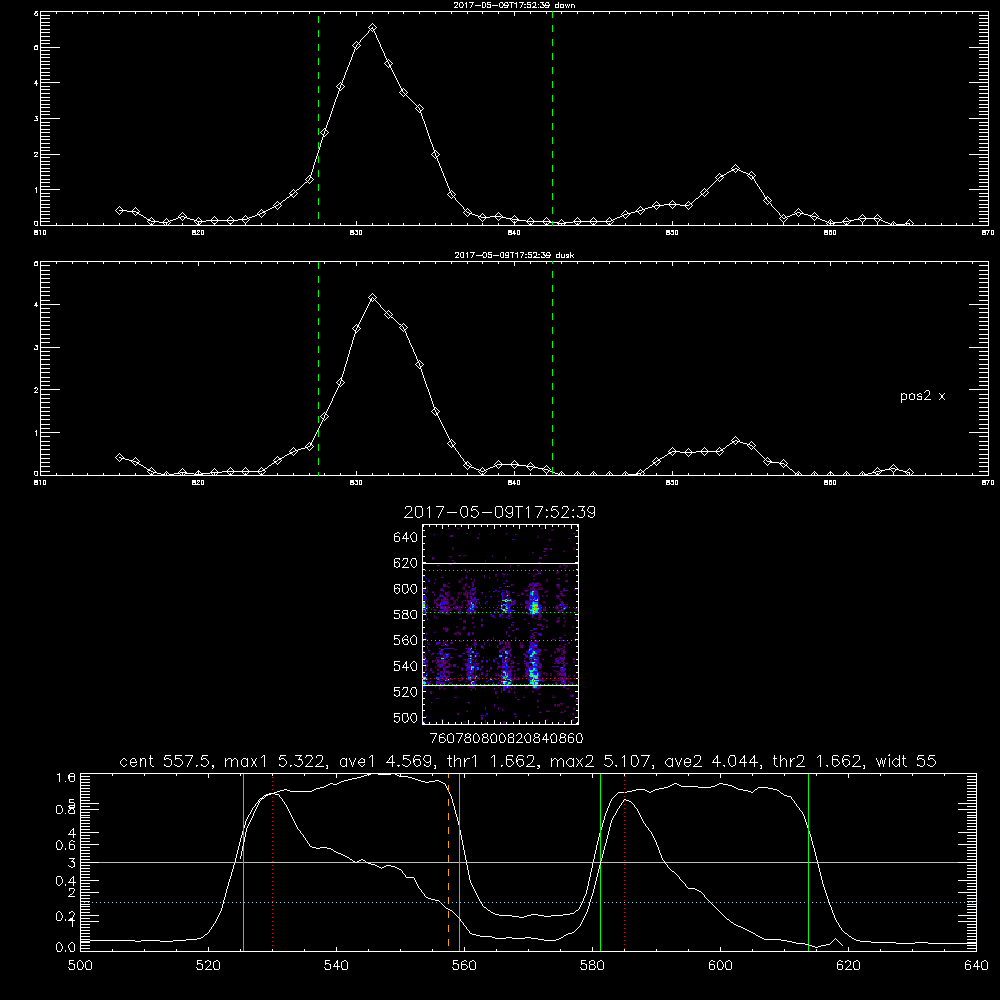
Task: Click the '540' label on heatmap vertical axis
Action: (x=406, y=666)
